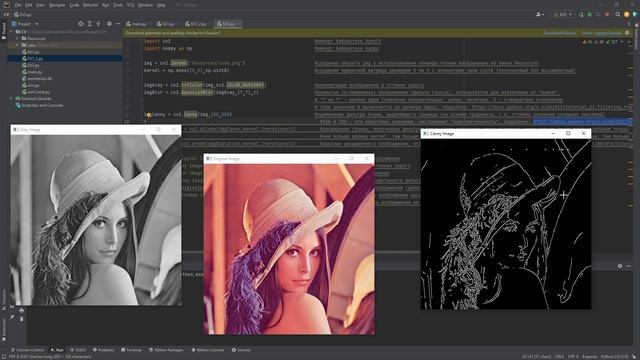
Task: Click the status bar icon at bottom left
Action: tap(4, 357)
